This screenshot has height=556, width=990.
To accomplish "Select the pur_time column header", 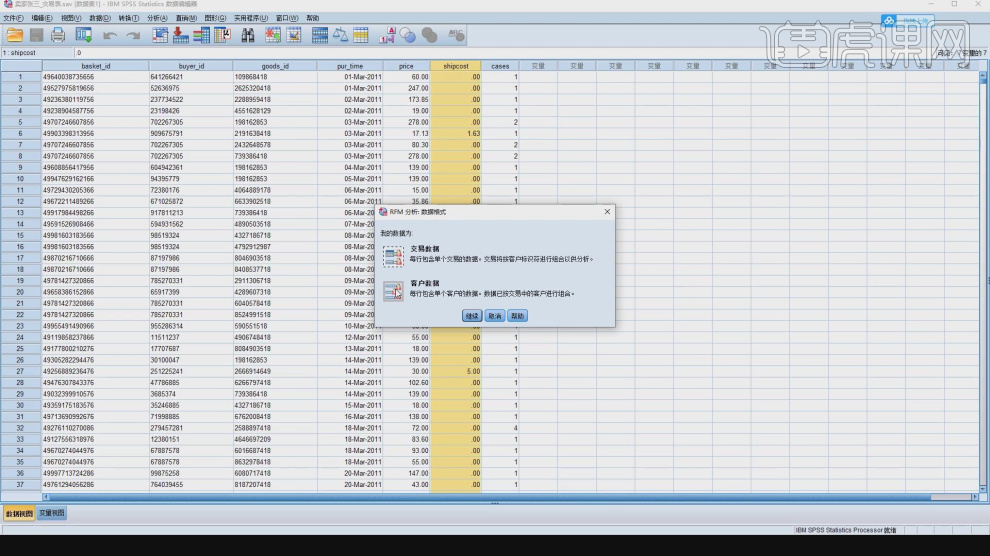I will (x=350, y=66).
